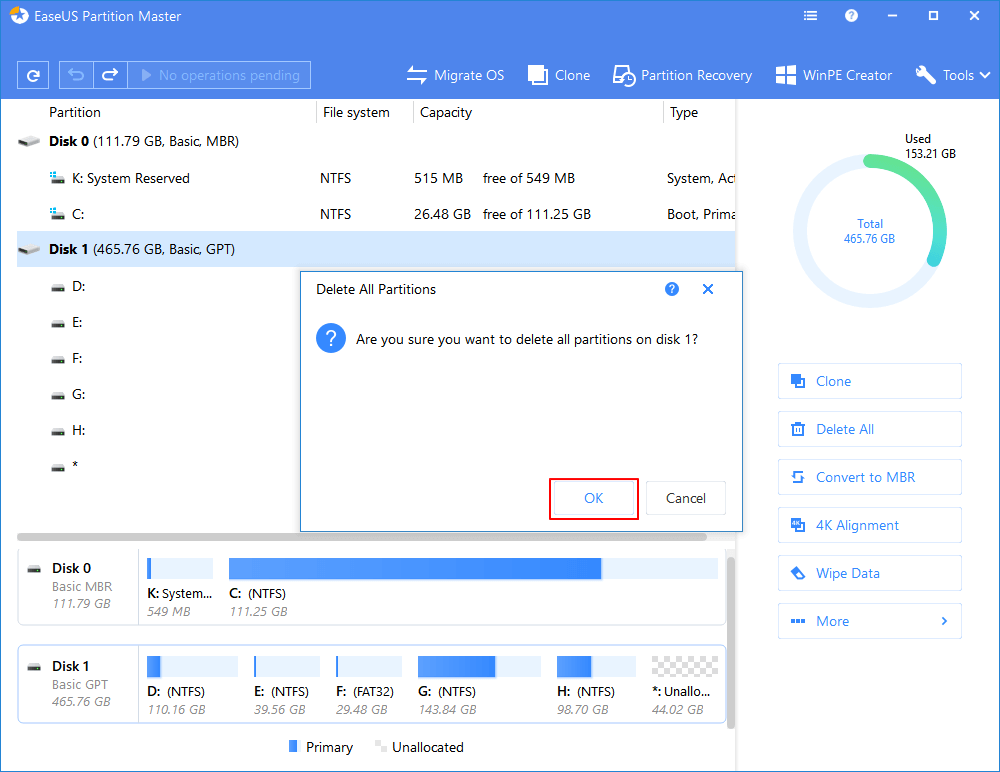1000x772 pixels.
Task: Select the Clone tool from the toolbar
Action: 558,75
